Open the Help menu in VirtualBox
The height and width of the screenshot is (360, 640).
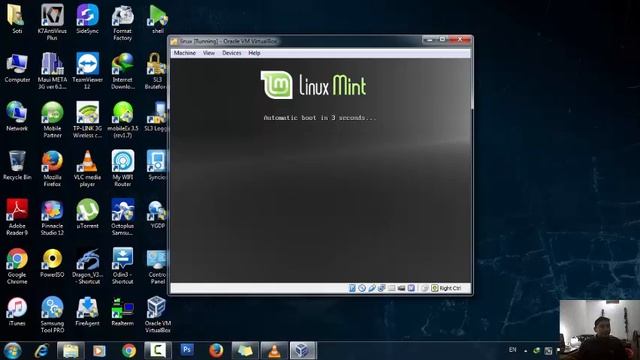point(254,53)
